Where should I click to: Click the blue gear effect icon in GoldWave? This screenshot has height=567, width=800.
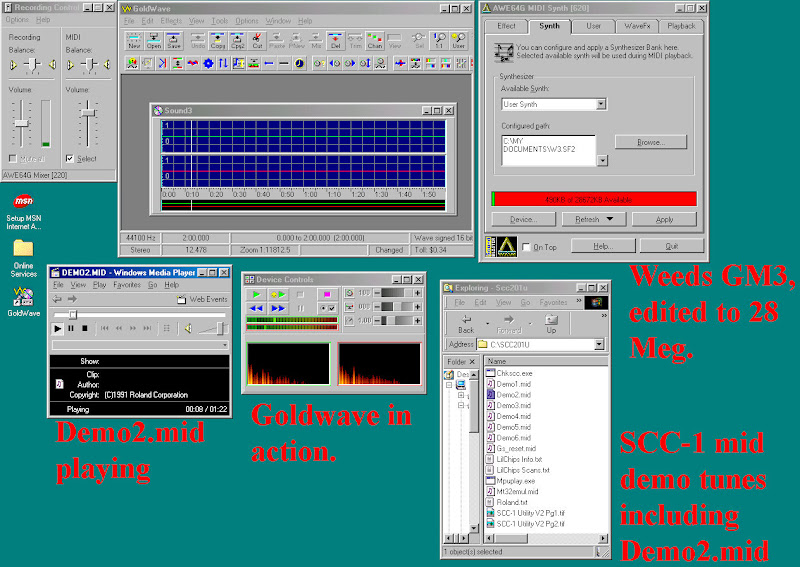coord(208,63)
